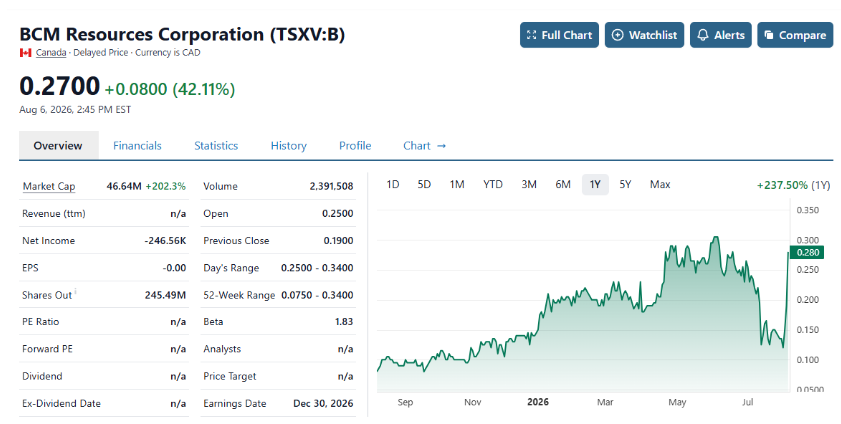Click the Market Cap link
The image size is (841, 424).
pos(49,187)
